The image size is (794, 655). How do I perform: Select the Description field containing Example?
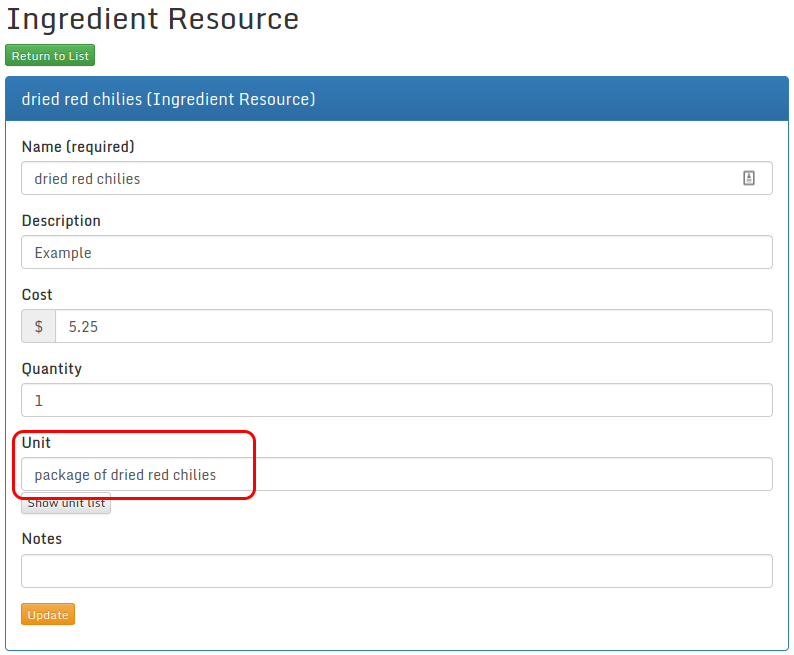[x=396, y=252]
